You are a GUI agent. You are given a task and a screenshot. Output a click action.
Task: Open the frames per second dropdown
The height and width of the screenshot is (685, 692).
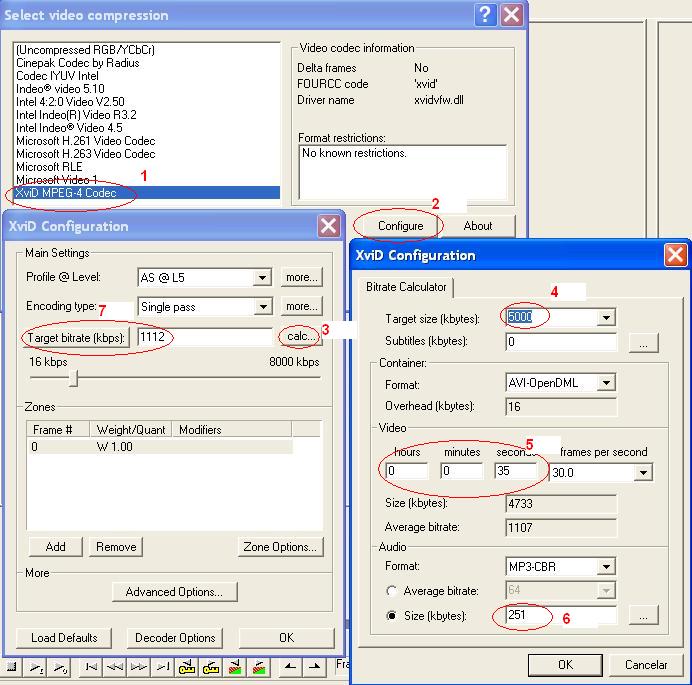pos(643,473)
